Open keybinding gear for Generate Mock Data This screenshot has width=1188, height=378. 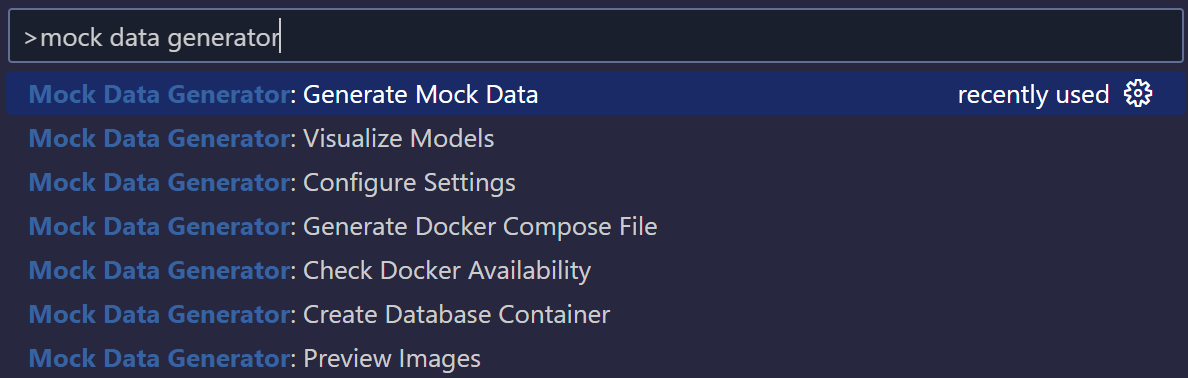click(x=1137, y=94)
